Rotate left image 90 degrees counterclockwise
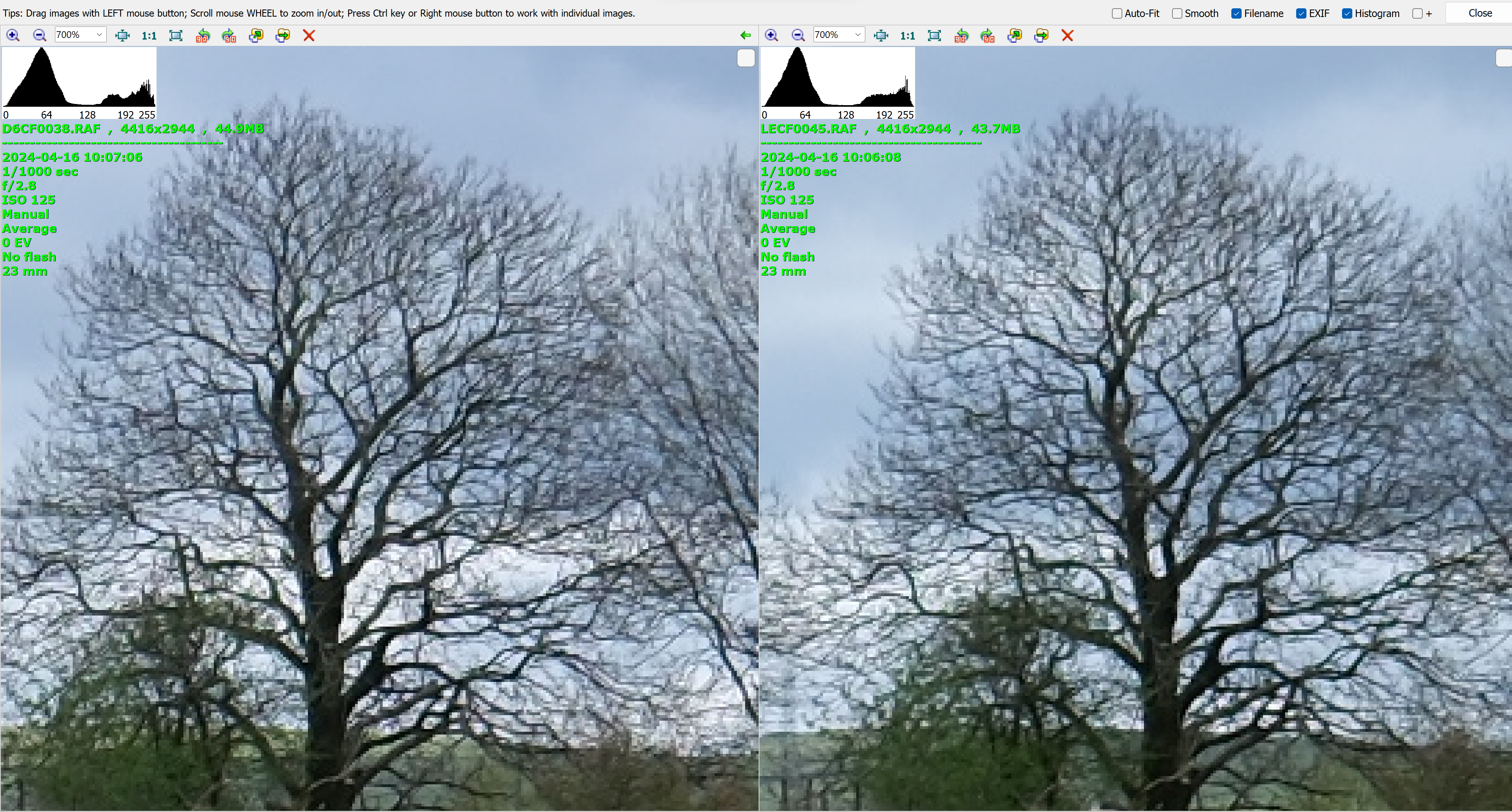 202,35
